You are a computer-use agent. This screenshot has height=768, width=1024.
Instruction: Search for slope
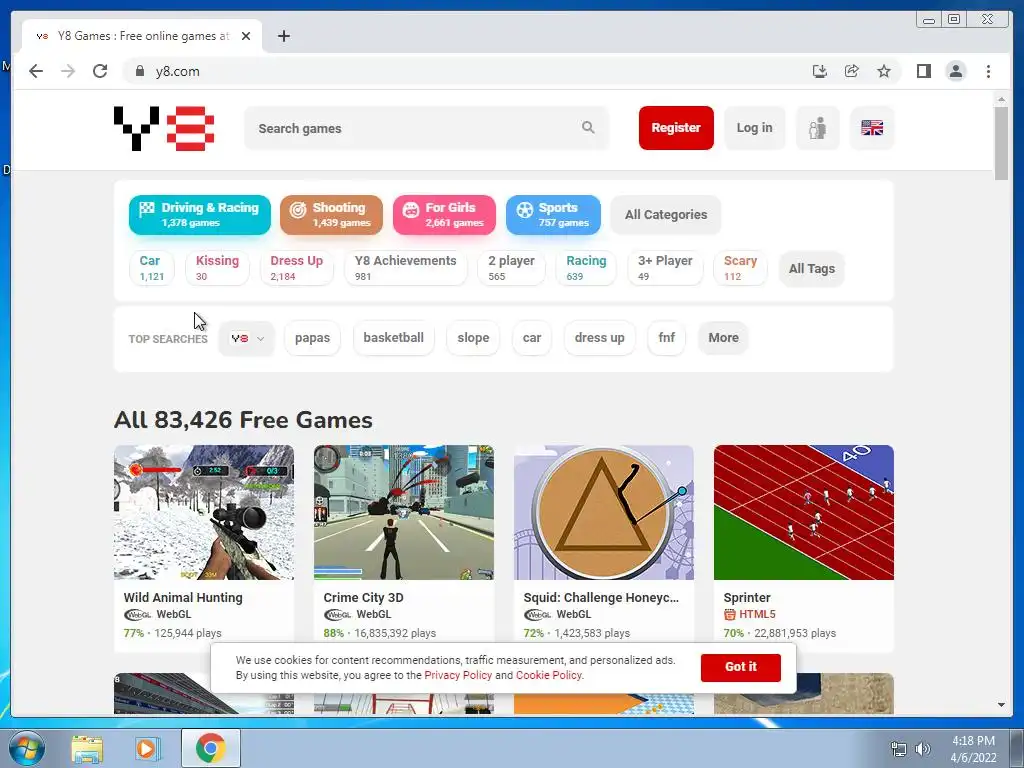[x=473, y=338]
